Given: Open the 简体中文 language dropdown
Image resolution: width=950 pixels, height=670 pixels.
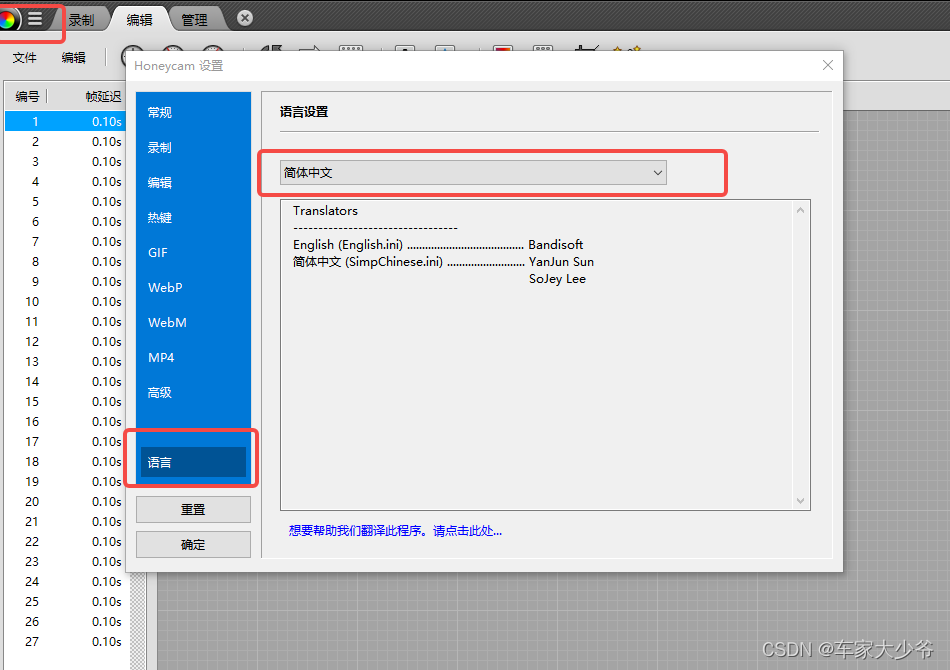Looking at the screenshot, I should [x=473, y=173].
